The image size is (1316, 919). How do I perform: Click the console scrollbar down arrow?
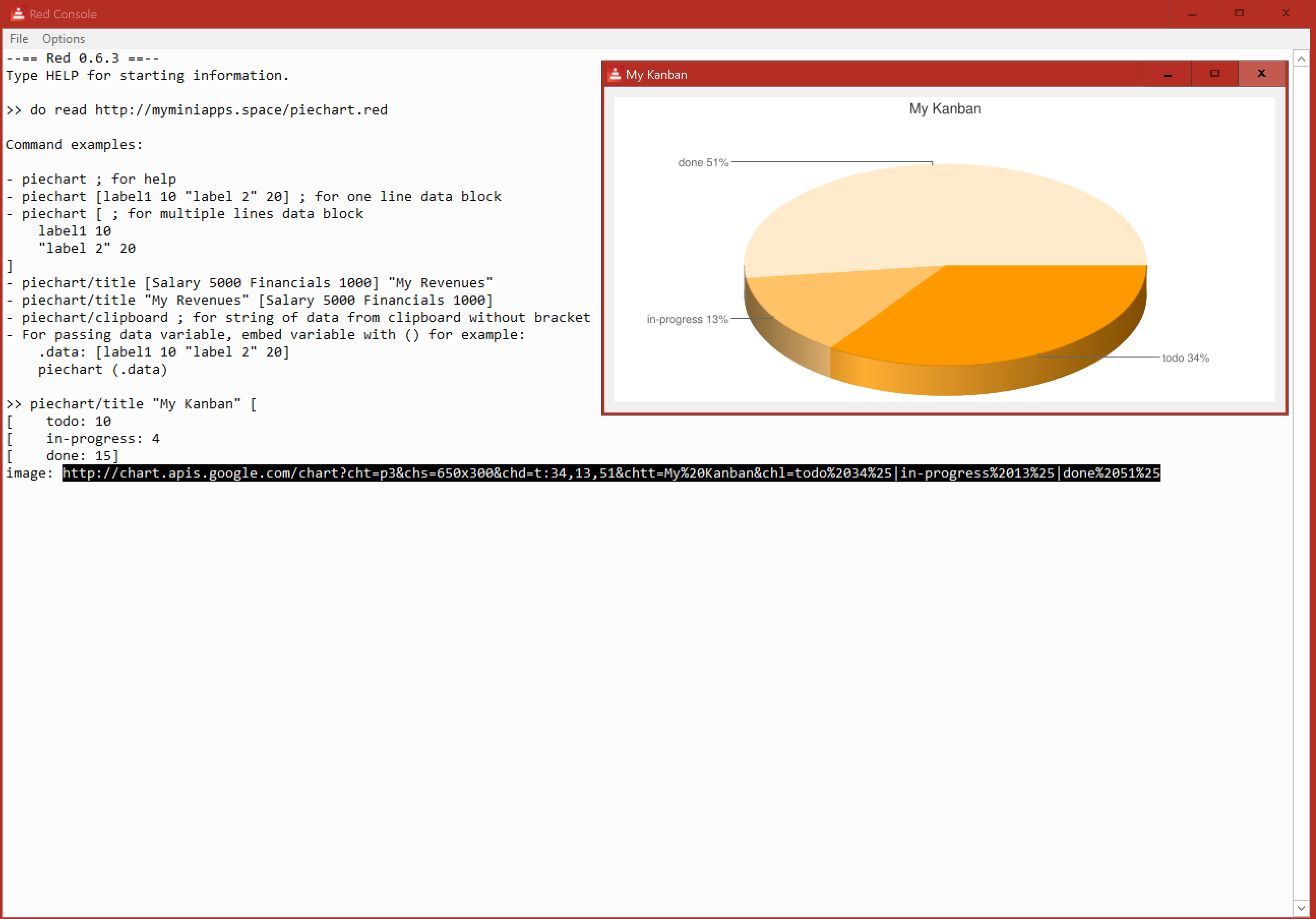click(x=1301, y=908)
